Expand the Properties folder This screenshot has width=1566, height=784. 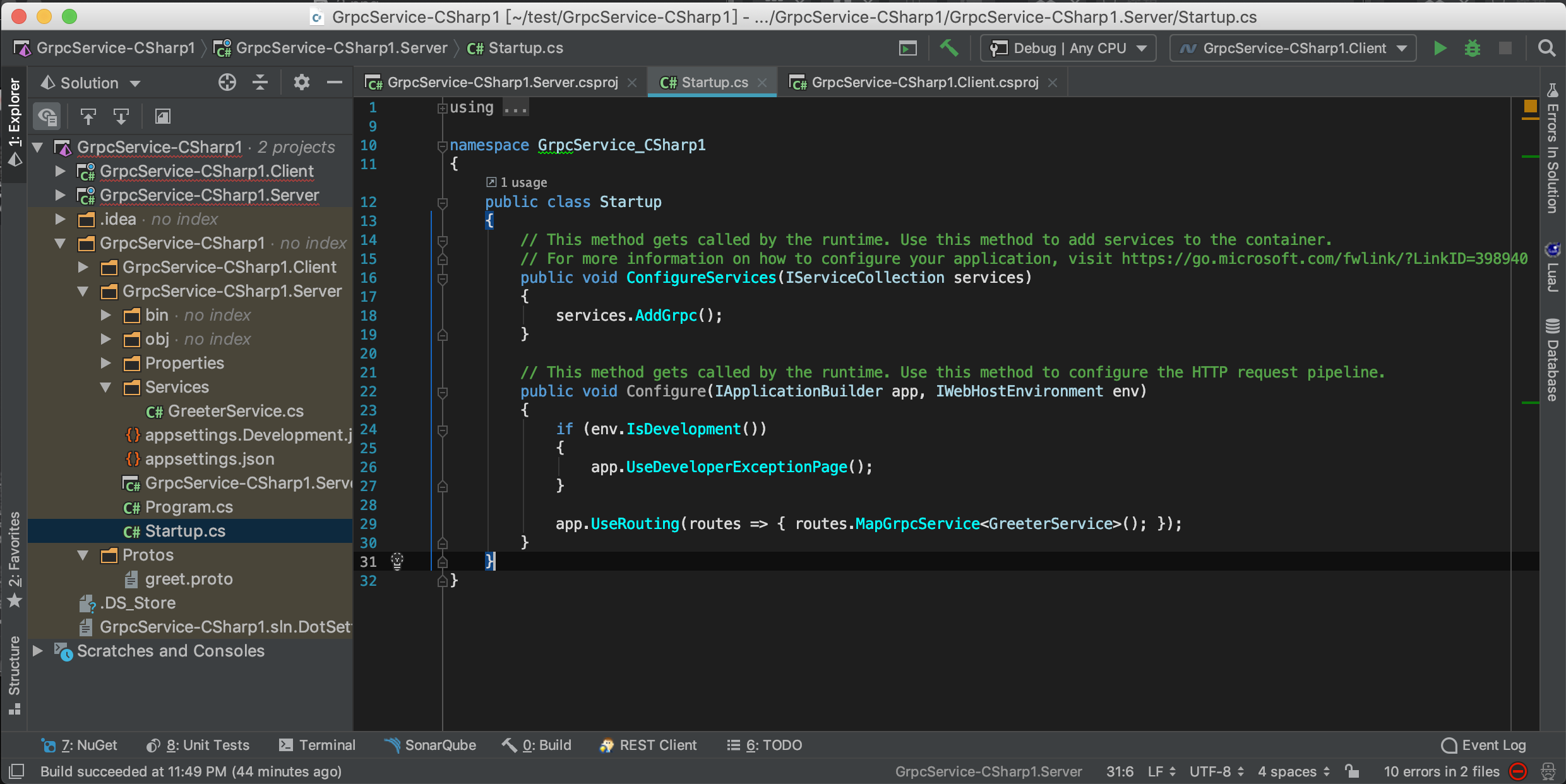(106, 363)
